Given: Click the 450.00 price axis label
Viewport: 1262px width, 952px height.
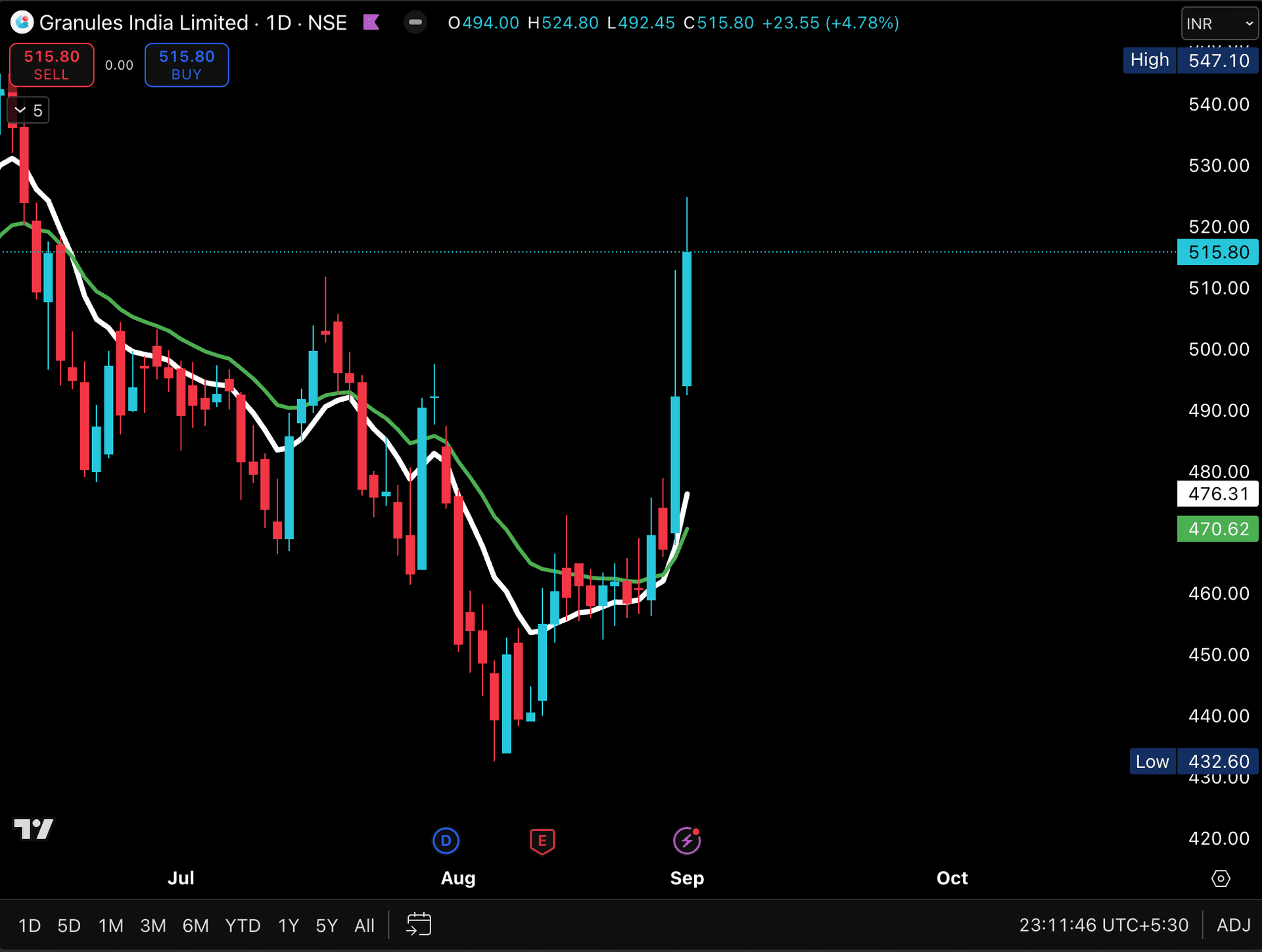Looking at the screenshot, I should coord(1219,655).
